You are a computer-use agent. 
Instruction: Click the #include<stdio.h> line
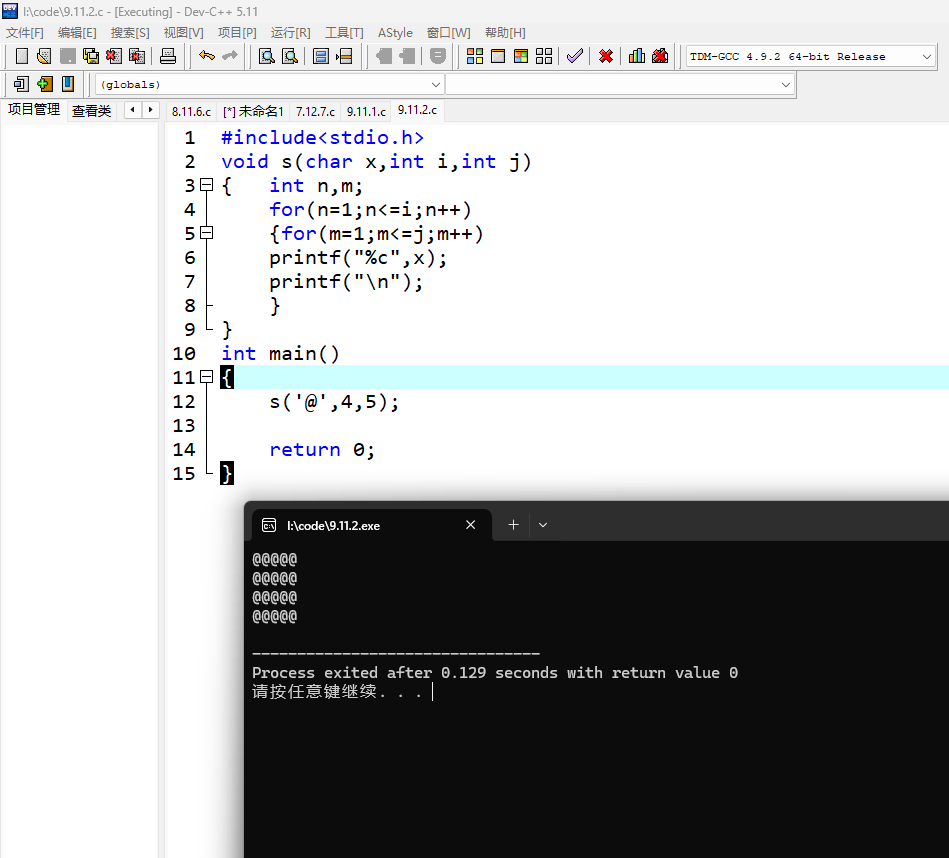(x=323, y=137)
